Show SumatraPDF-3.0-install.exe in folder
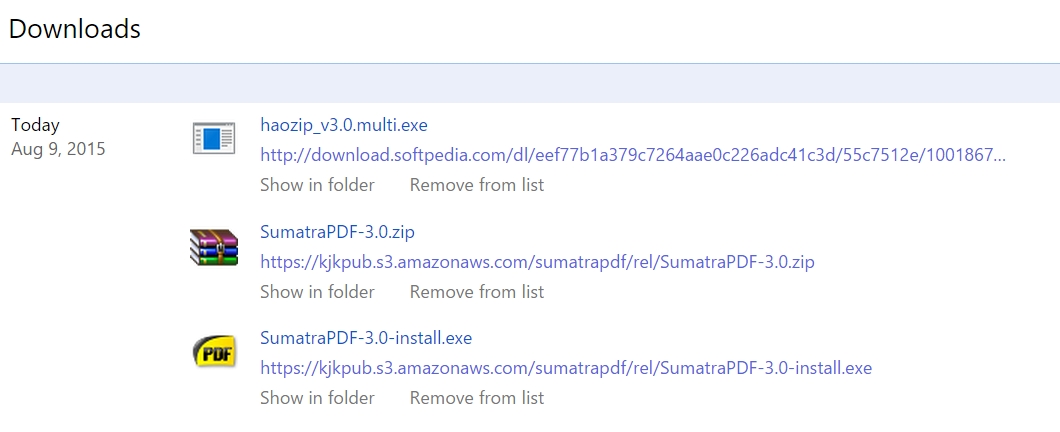 click(x=317, y=398)
